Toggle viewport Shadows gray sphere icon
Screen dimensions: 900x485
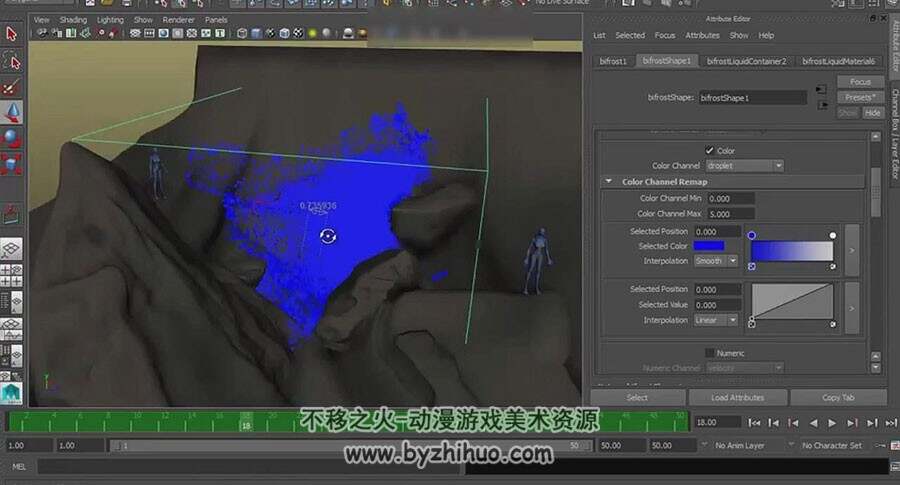click(x=327, y=33)
